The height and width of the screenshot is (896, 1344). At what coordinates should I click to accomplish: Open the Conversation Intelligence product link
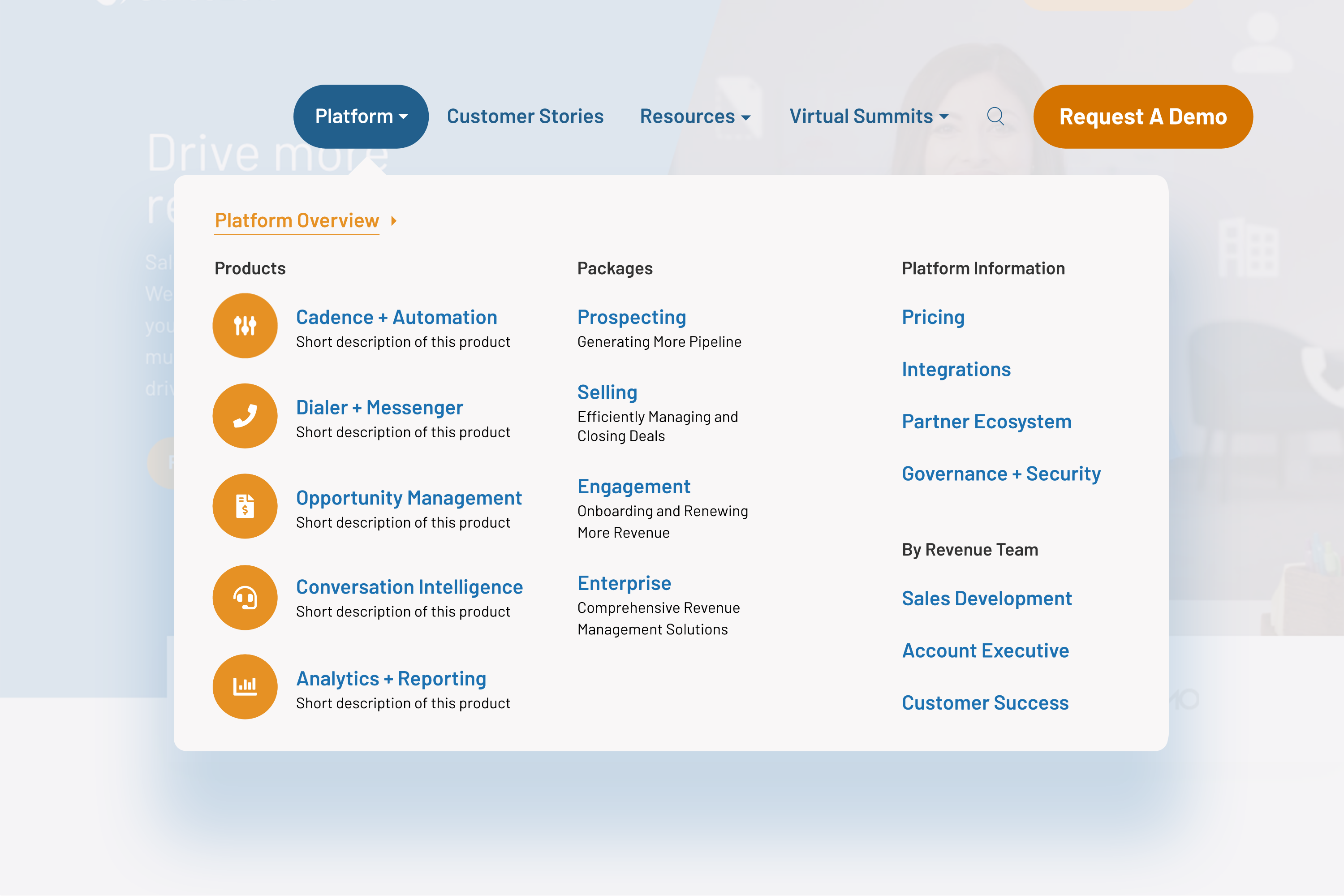click(409, 587)
